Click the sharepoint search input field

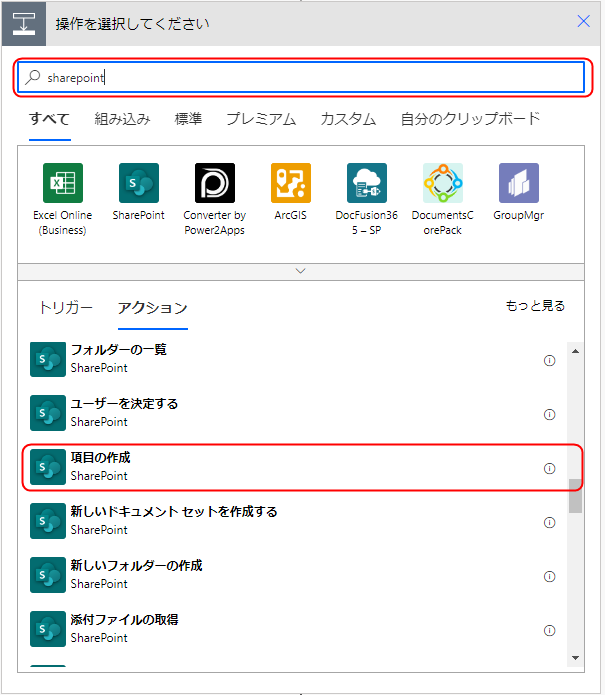pos(301,77)
